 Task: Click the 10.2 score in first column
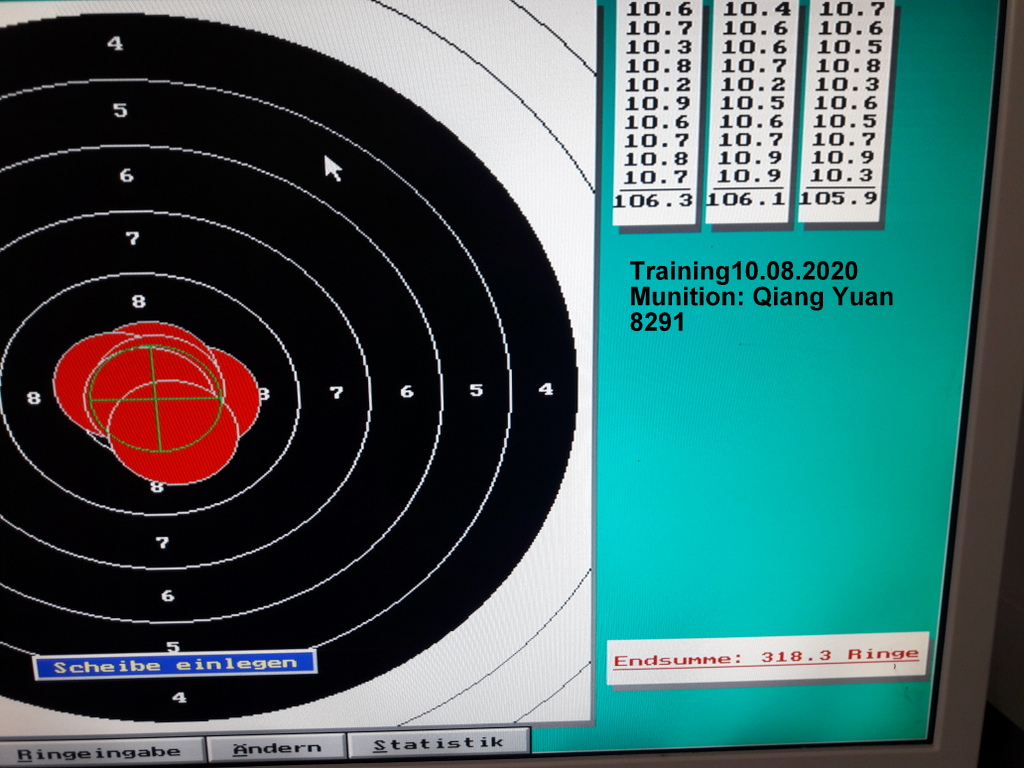pyautogui.click(x=658, y=85)
